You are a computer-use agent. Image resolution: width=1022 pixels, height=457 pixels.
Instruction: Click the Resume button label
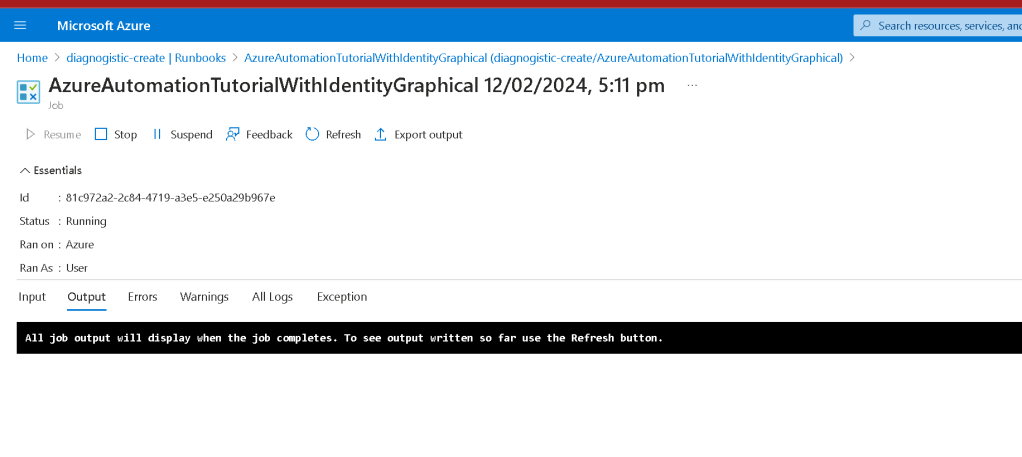(62, 135)
